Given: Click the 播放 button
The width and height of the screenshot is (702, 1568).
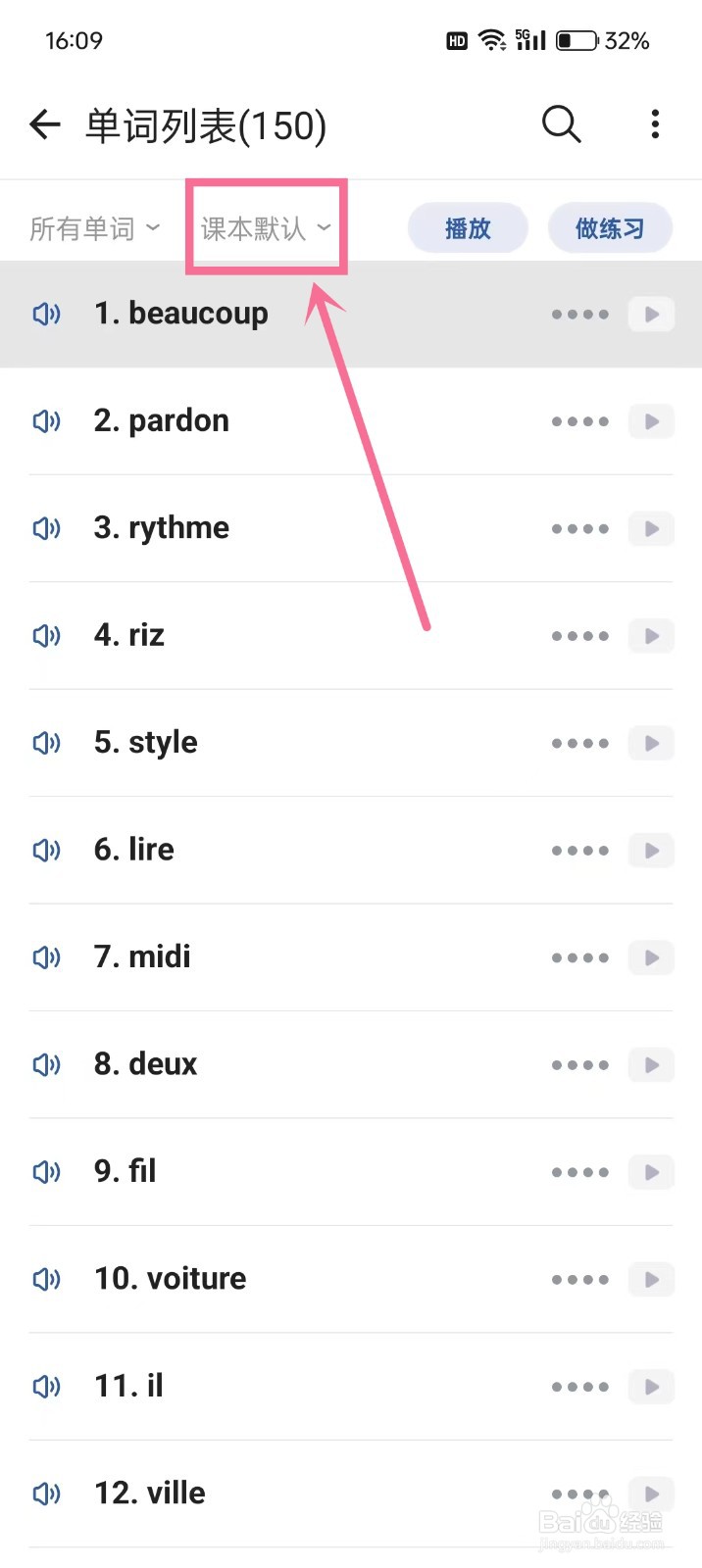Looking at the screenshot, I should click(x=468, y=228).
